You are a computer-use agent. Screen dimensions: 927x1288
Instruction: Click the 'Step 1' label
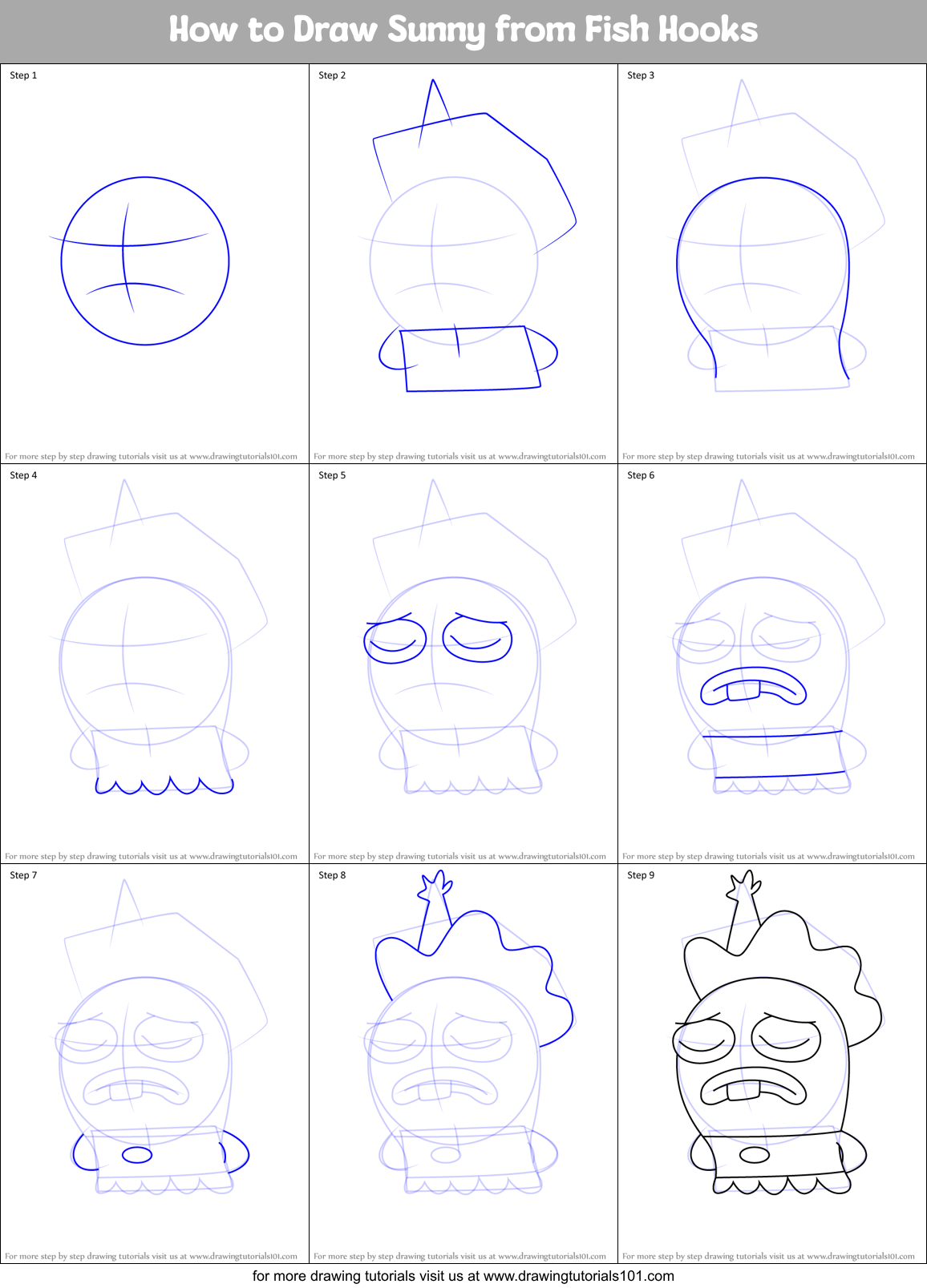pos(23,75)
